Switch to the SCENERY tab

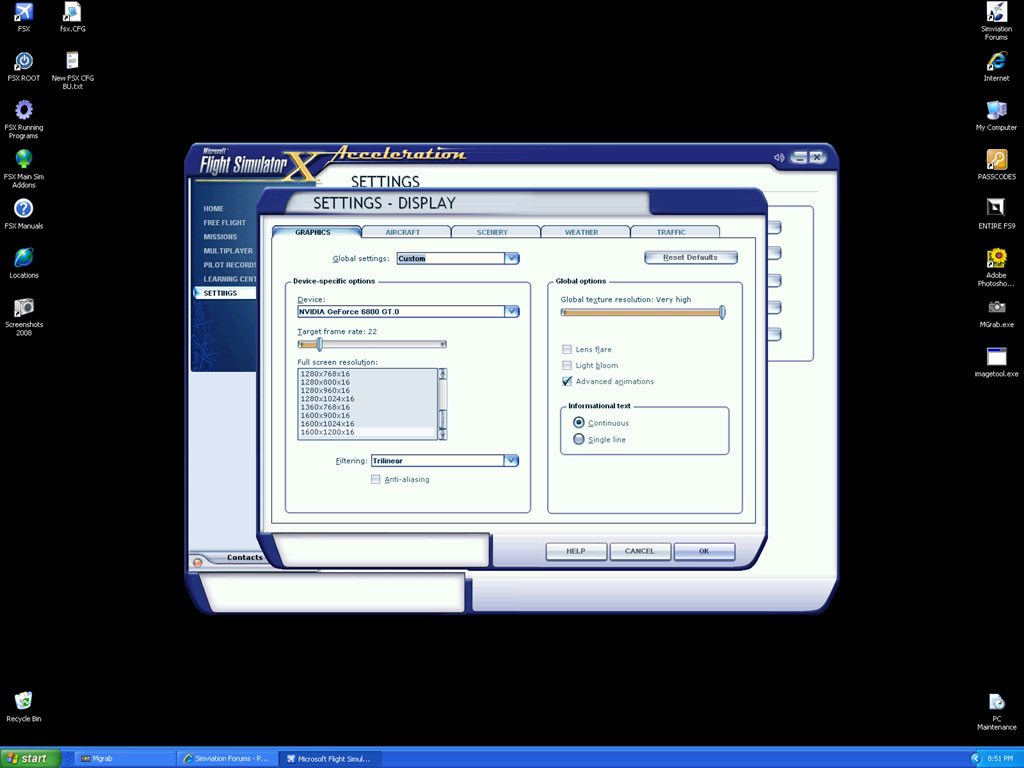pyautogui.click(x=494, y=232)
